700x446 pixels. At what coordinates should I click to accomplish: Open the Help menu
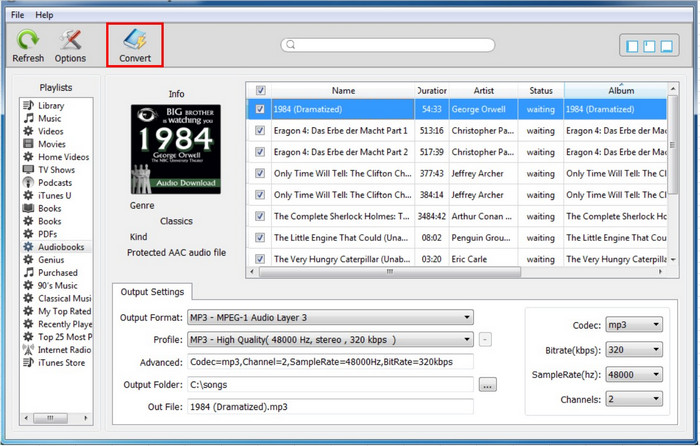pos(44,15)
